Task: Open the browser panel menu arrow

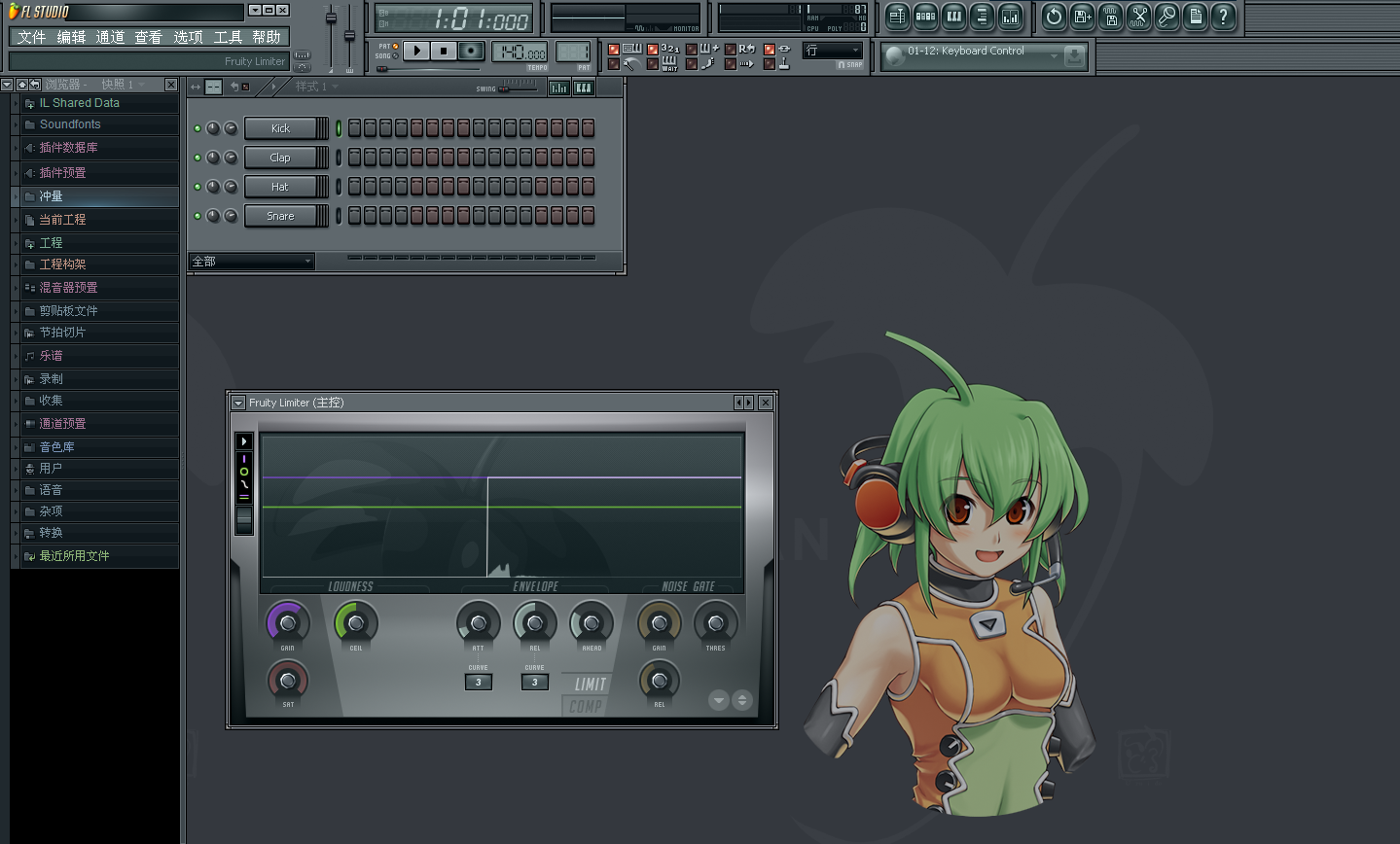Action: point(7,85)
